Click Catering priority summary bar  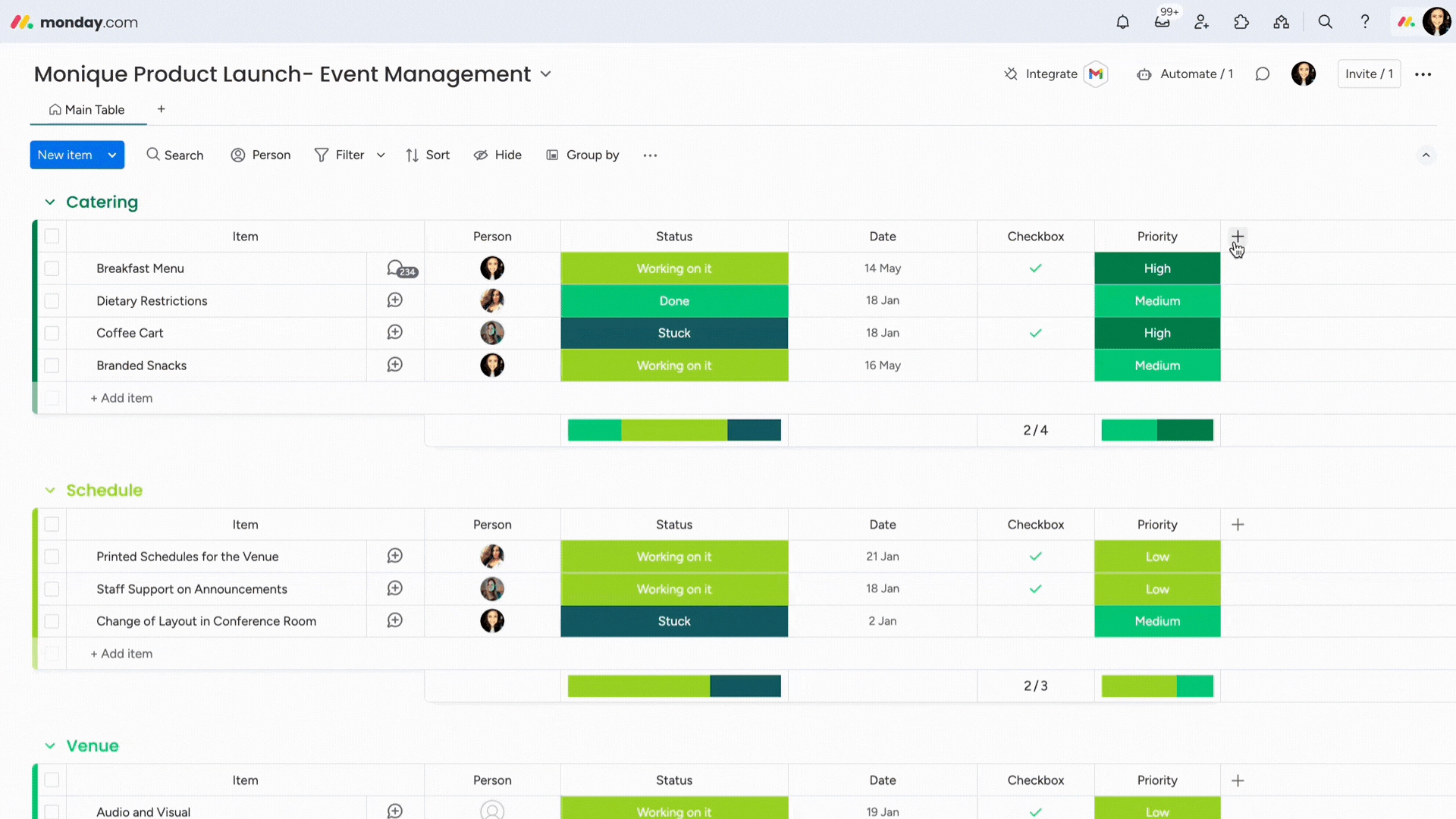click(1157, 430)
